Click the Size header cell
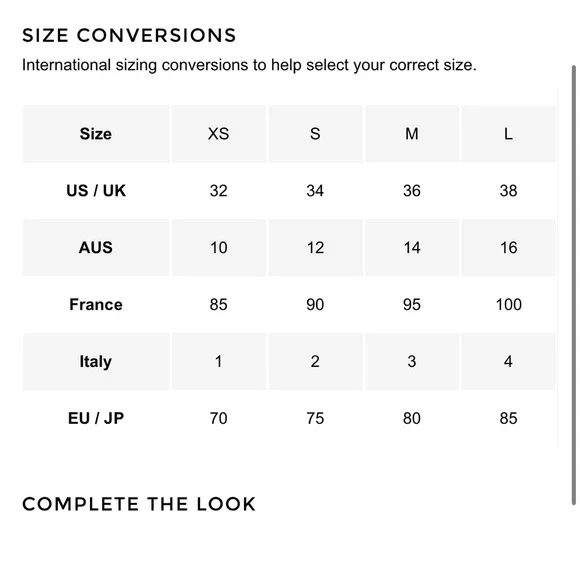580x580 pixels. (x=96, y=134)
